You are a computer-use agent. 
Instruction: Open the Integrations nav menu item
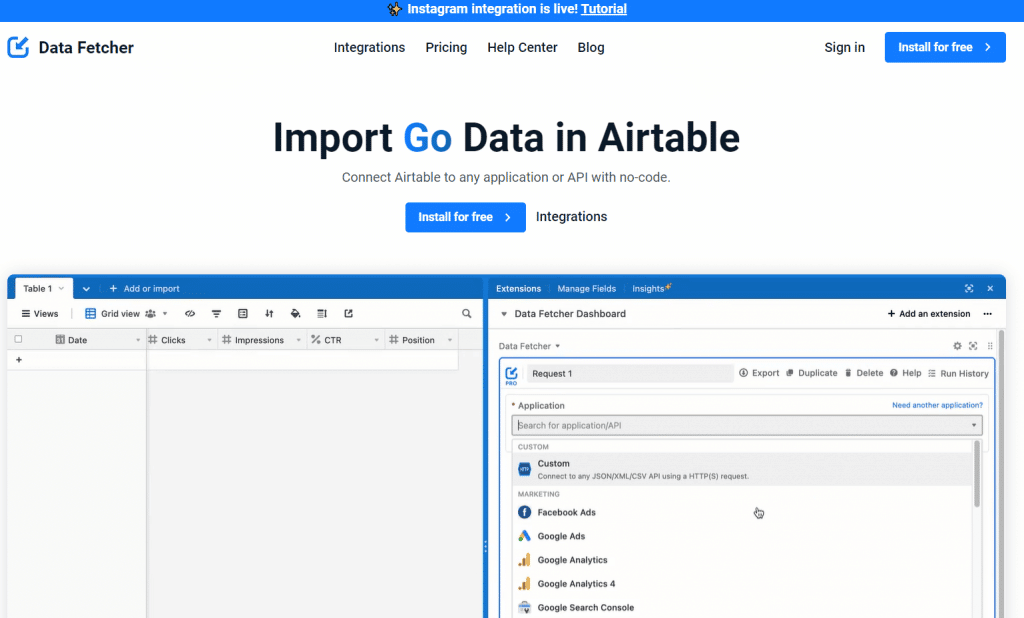[x=370, y=48]
